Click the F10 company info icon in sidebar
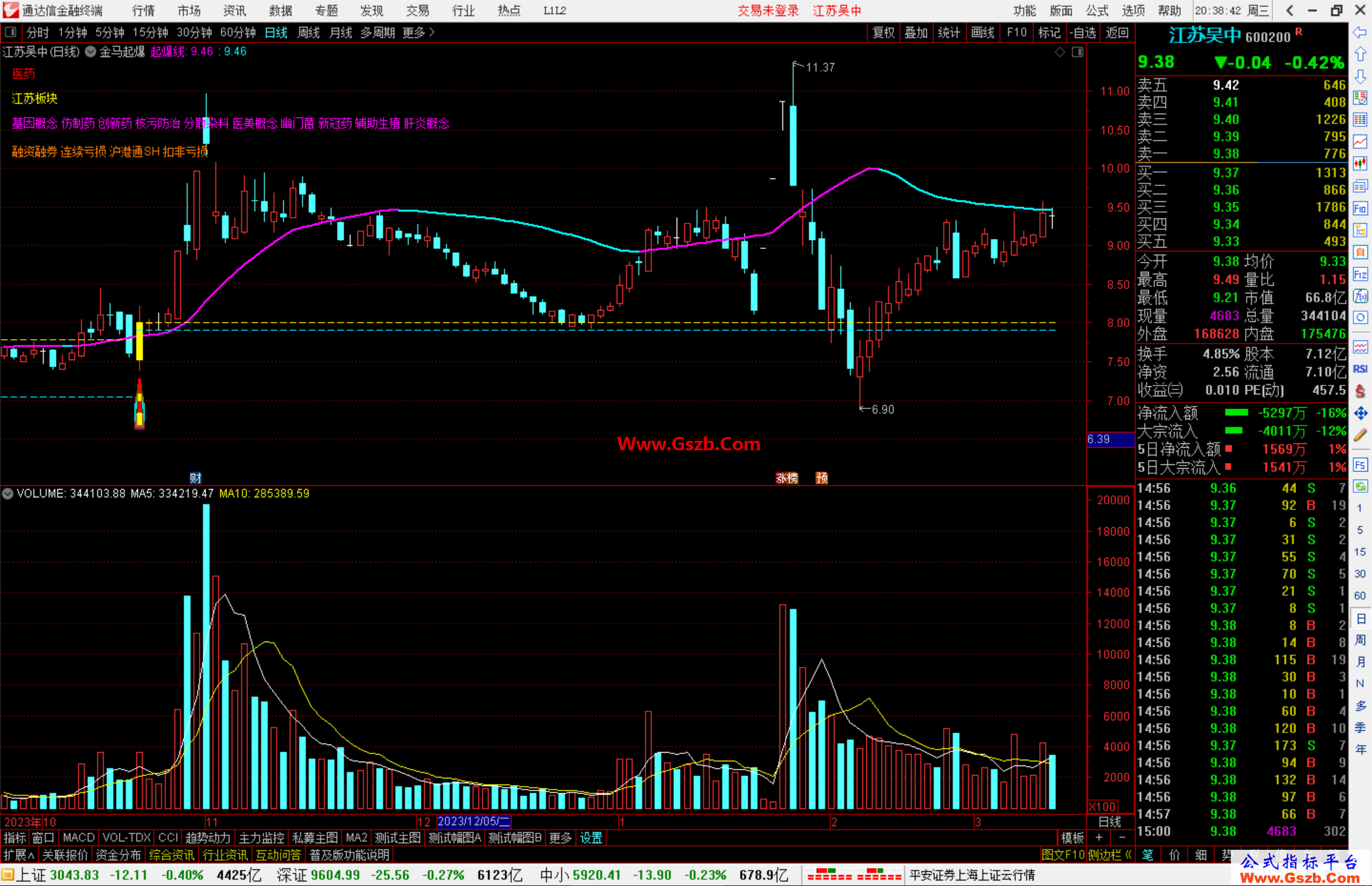This screenshot has height=886, width=1372. point(1360,208)
